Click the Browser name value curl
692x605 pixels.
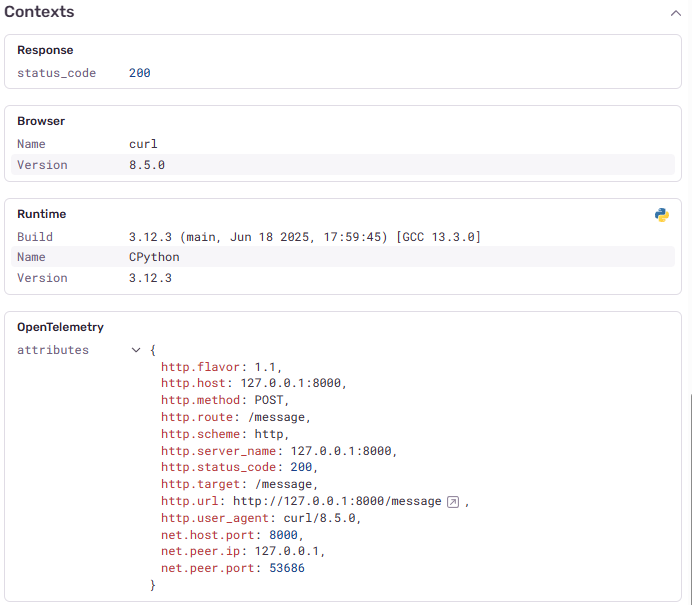(x=143, y=144)
